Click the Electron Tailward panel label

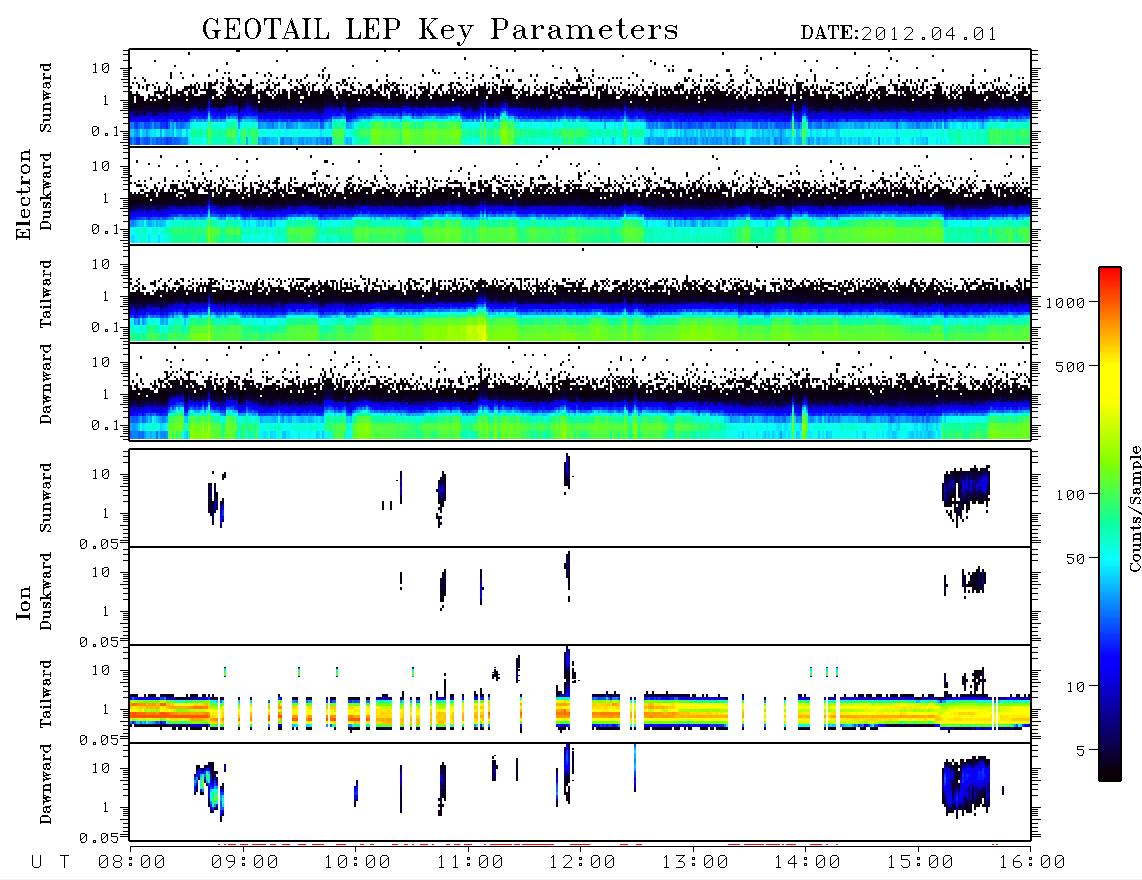click(x=46, y=294)
